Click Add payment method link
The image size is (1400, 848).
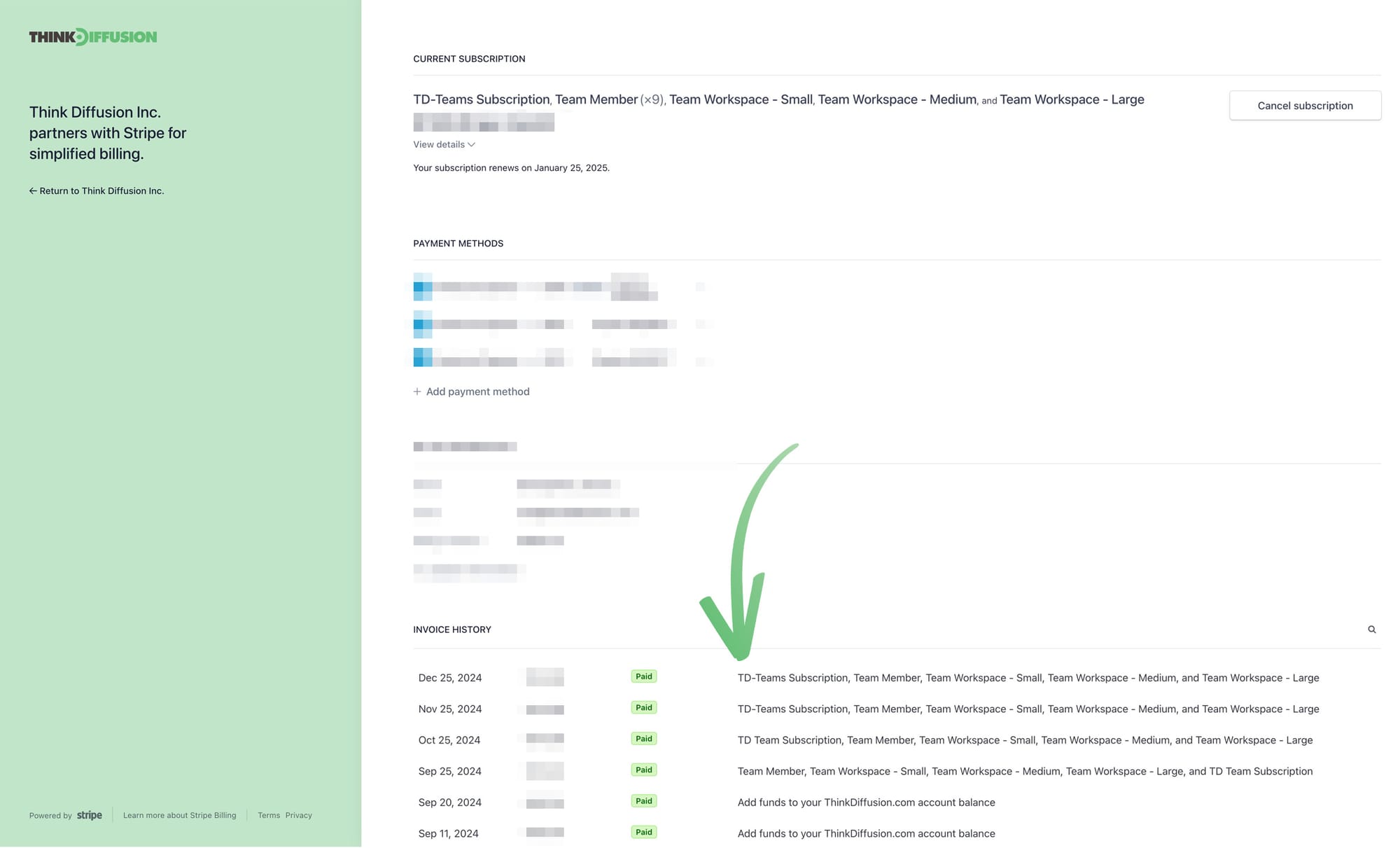tap(477, 391)
